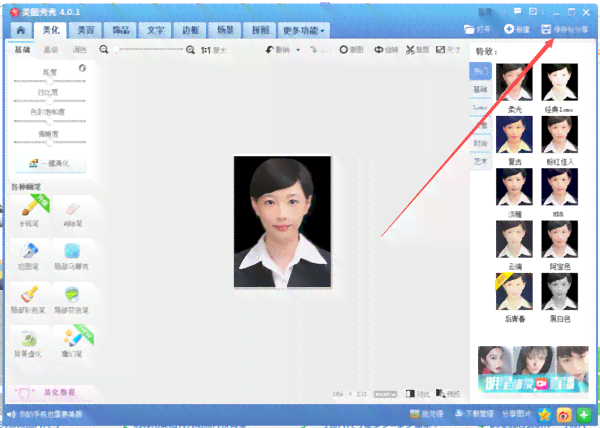The height and width of the screenshot is (428, 600).
Task: Reset adjustments with the circular arrow icon
Action: tap(82, 68)
